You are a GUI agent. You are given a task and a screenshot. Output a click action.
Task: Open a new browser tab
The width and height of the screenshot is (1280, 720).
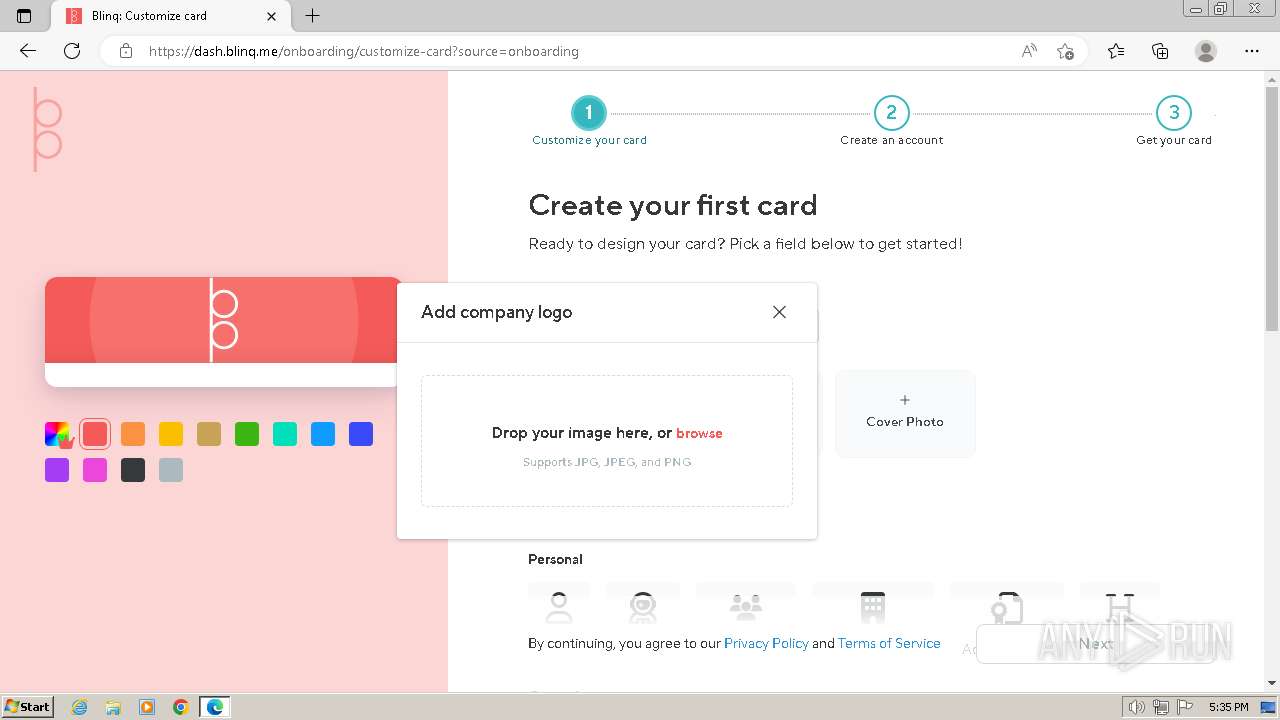click(313, 16)
